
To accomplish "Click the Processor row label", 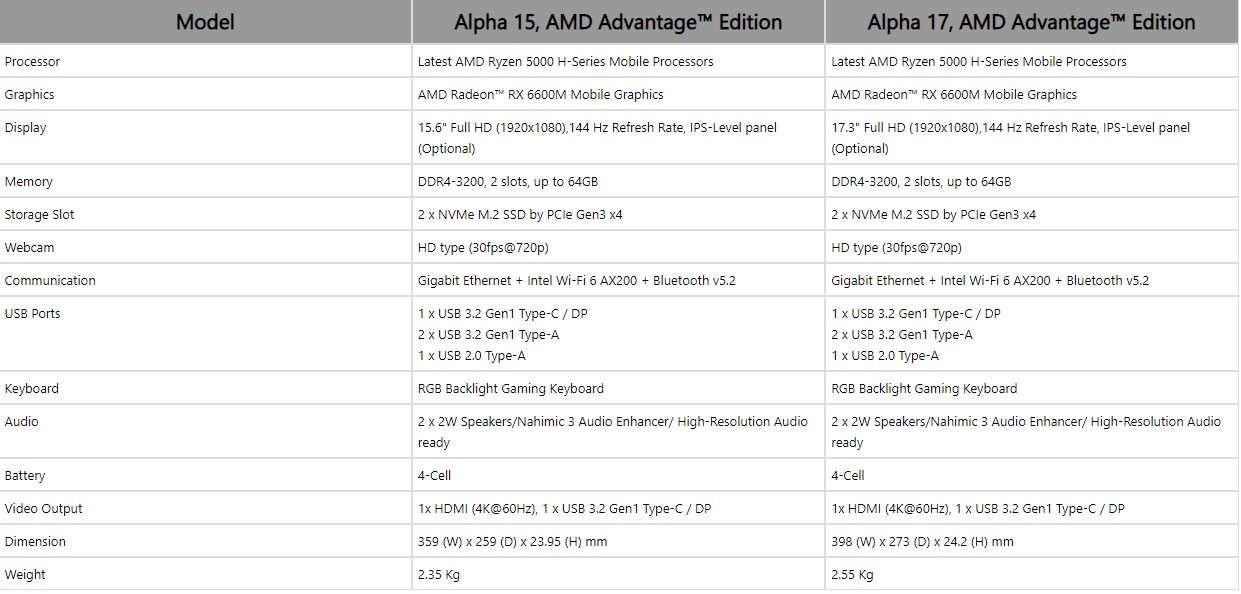I will [x=32, y=62].
